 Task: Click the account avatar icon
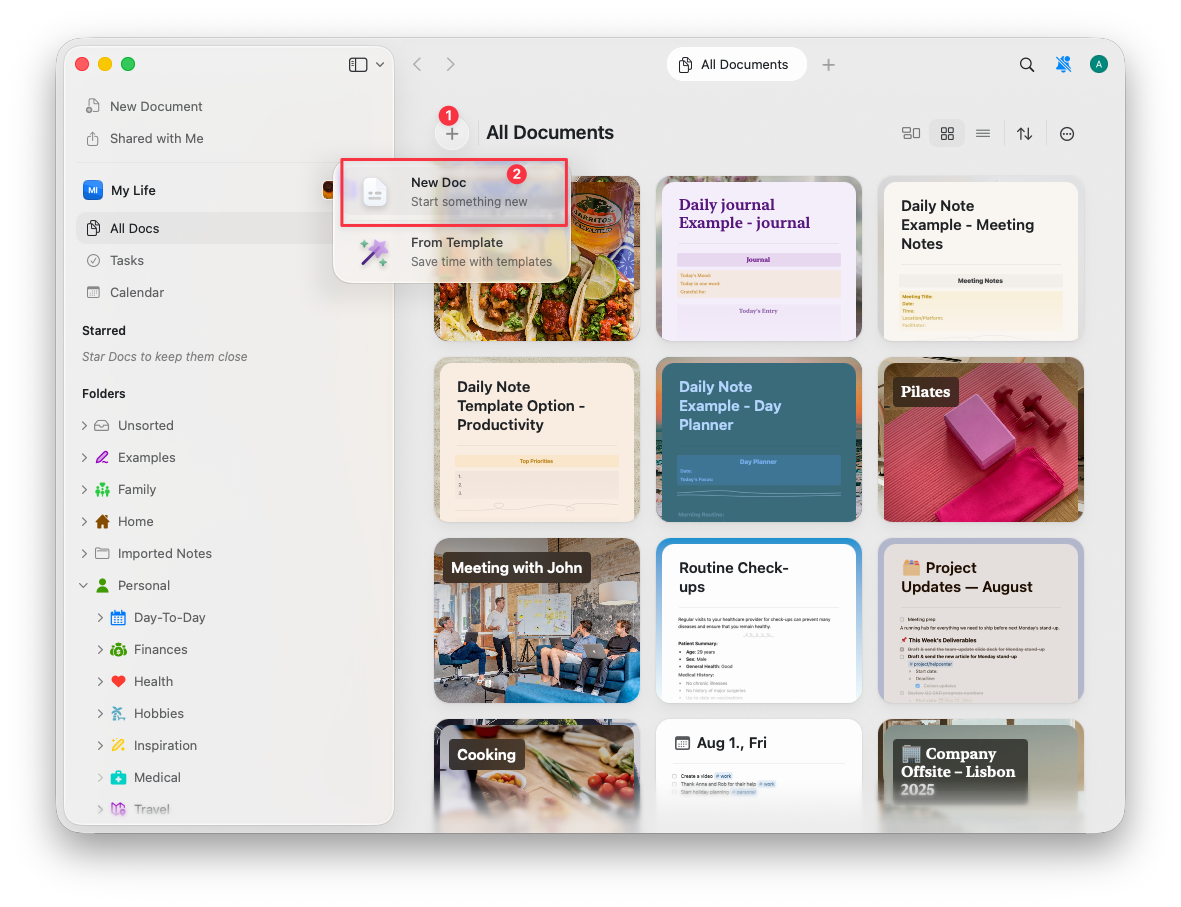tap(1099, 64)
